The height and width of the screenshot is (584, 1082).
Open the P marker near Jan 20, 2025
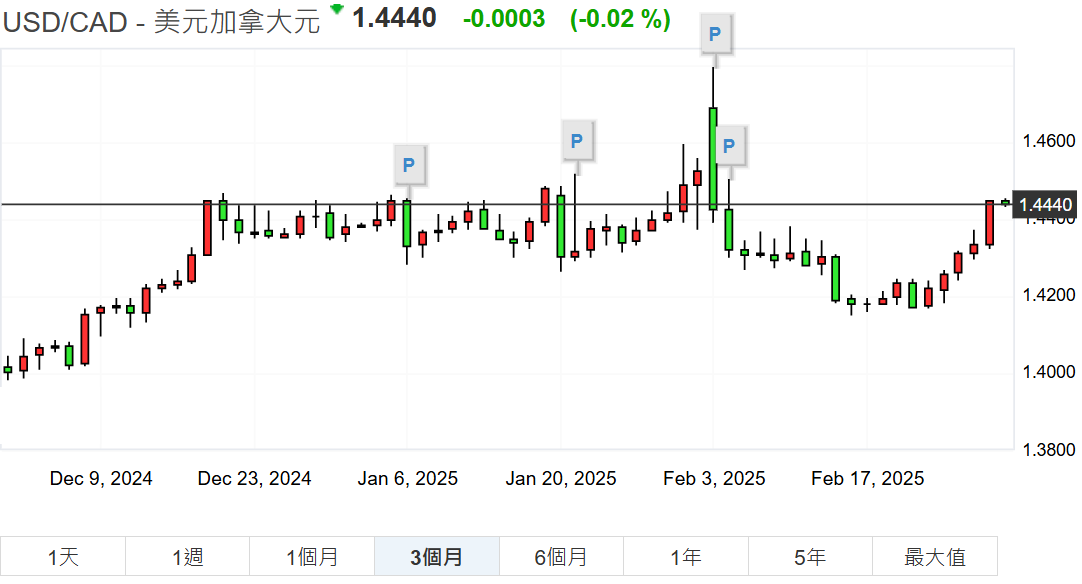pos(577,141)
